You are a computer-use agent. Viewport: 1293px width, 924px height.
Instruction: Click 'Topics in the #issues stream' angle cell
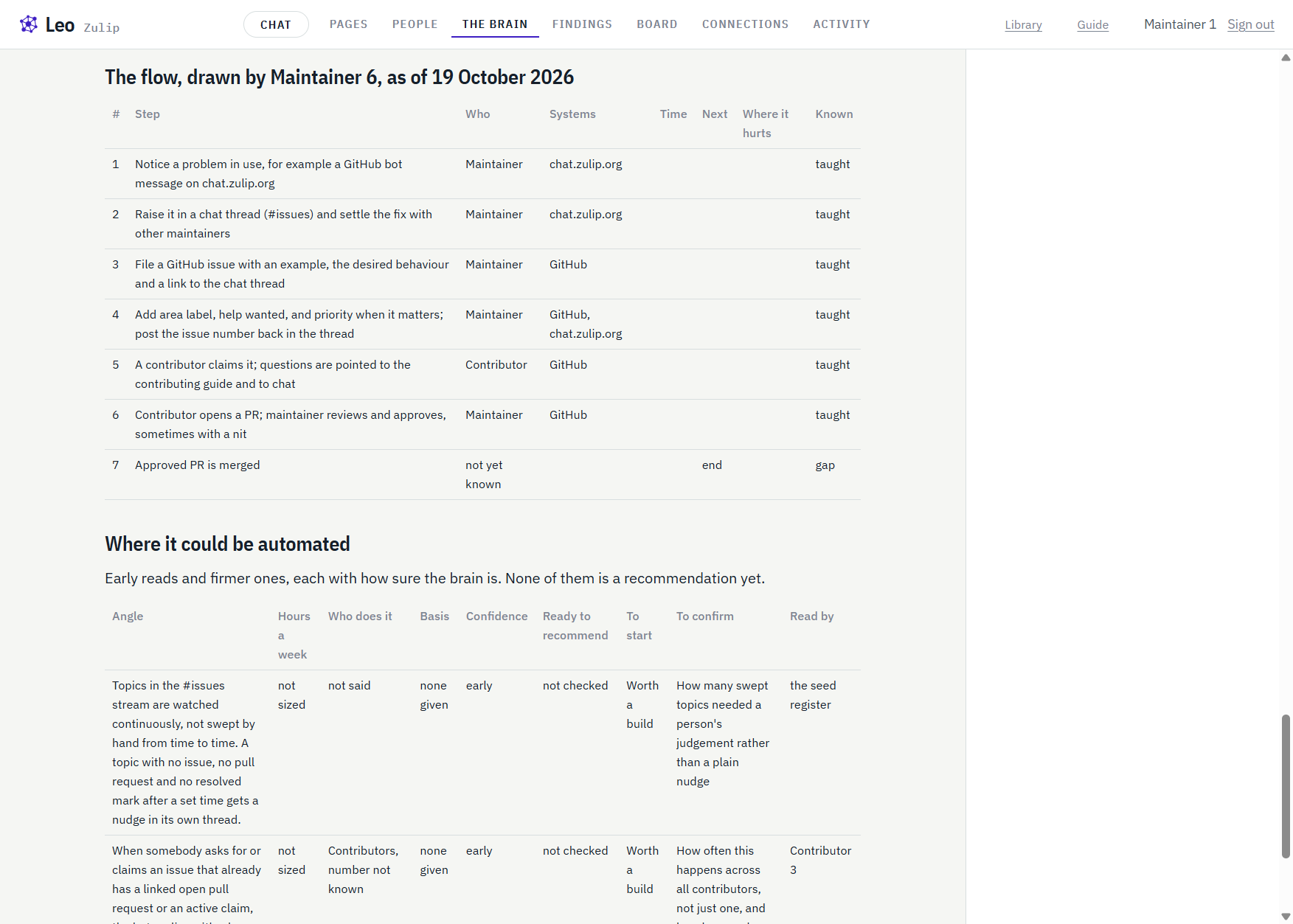[x=185, y=752]
